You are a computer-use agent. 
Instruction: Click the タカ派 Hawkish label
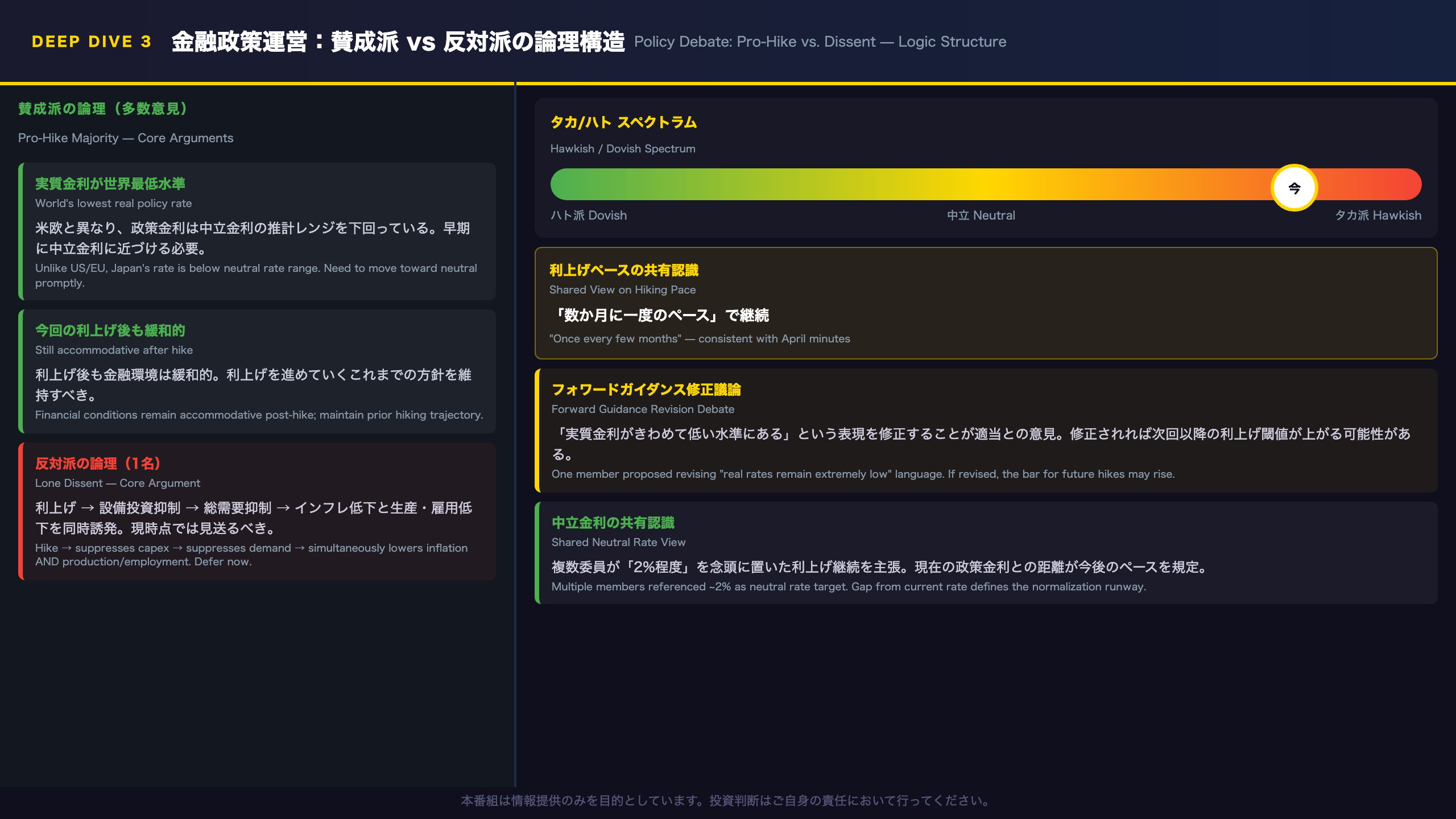[x=1378, y=216]
